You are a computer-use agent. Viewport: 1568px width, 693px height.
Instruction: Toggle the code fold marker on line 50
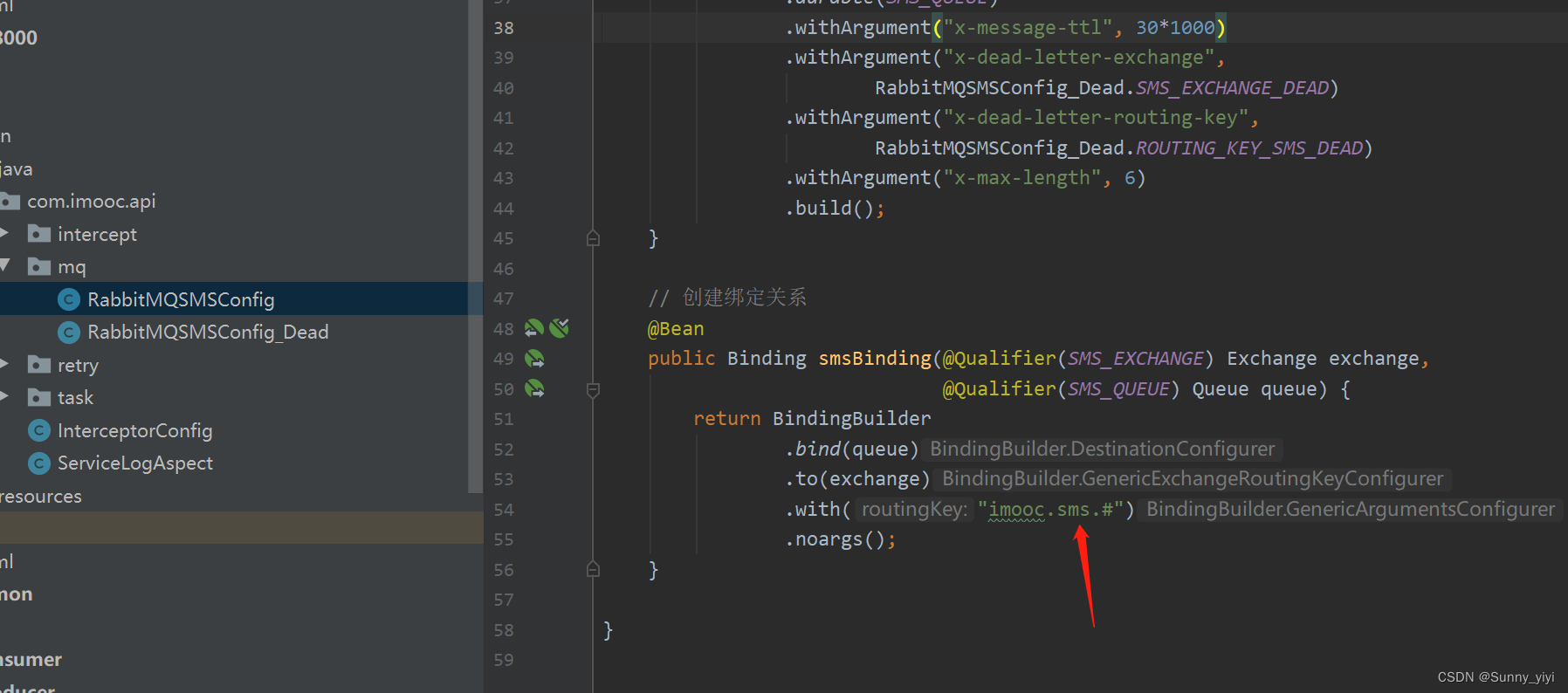[x=593, y=389]
